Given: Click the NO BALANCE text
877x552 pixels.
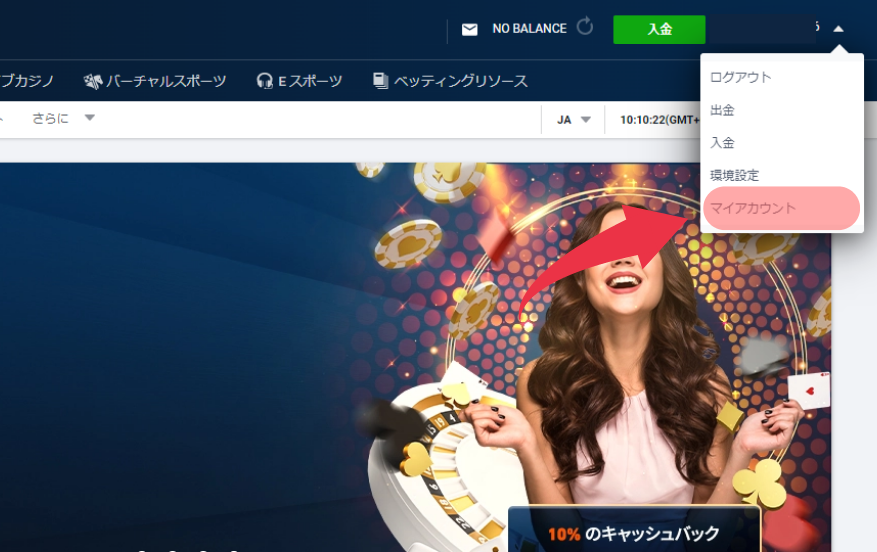Looking at the screenshot, I should [529, 29].
